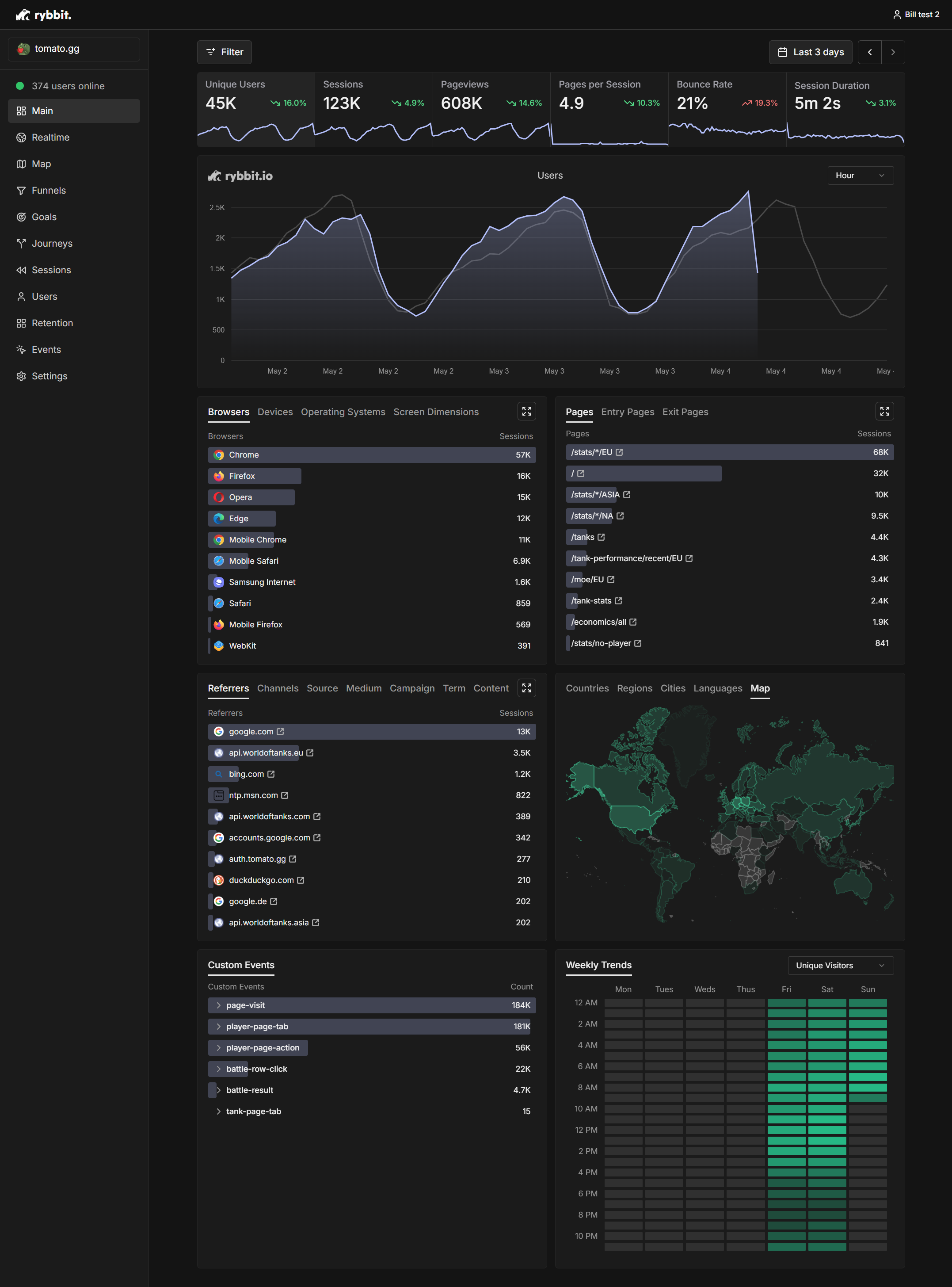The height and width of the screenshot is (1287, 952).
Task: Expand the page-visit custom event
Action: tap(218, 1005)
